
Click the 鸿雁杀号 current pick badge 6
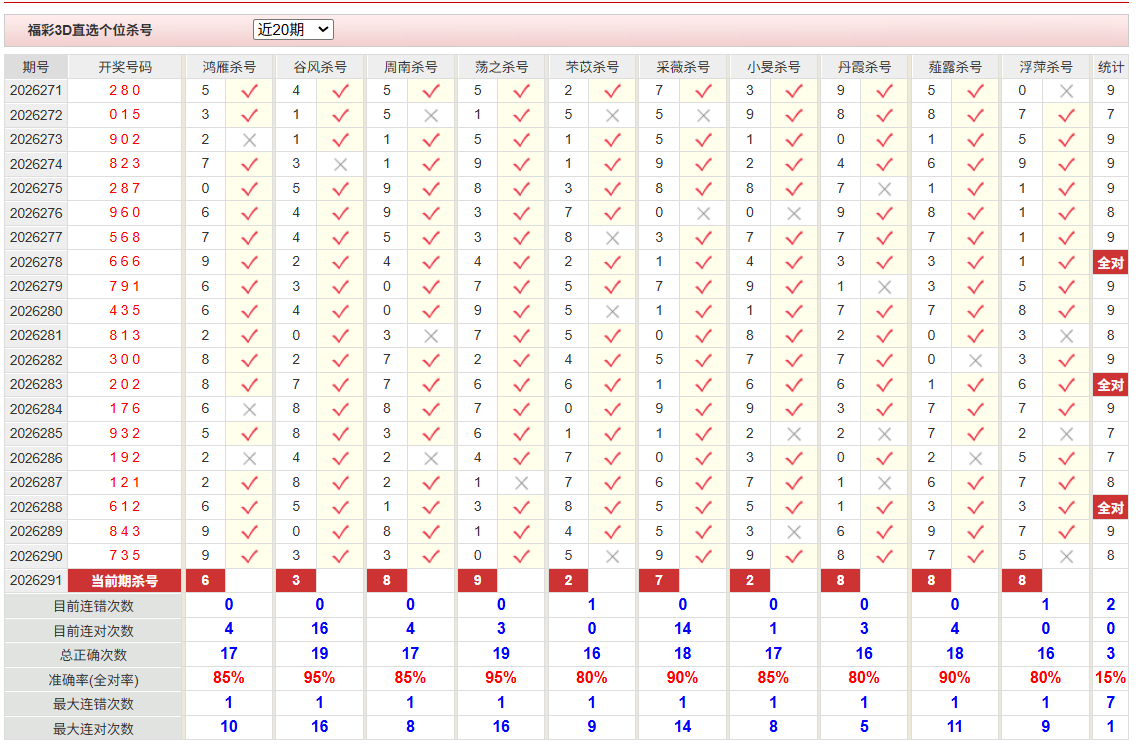205,580
